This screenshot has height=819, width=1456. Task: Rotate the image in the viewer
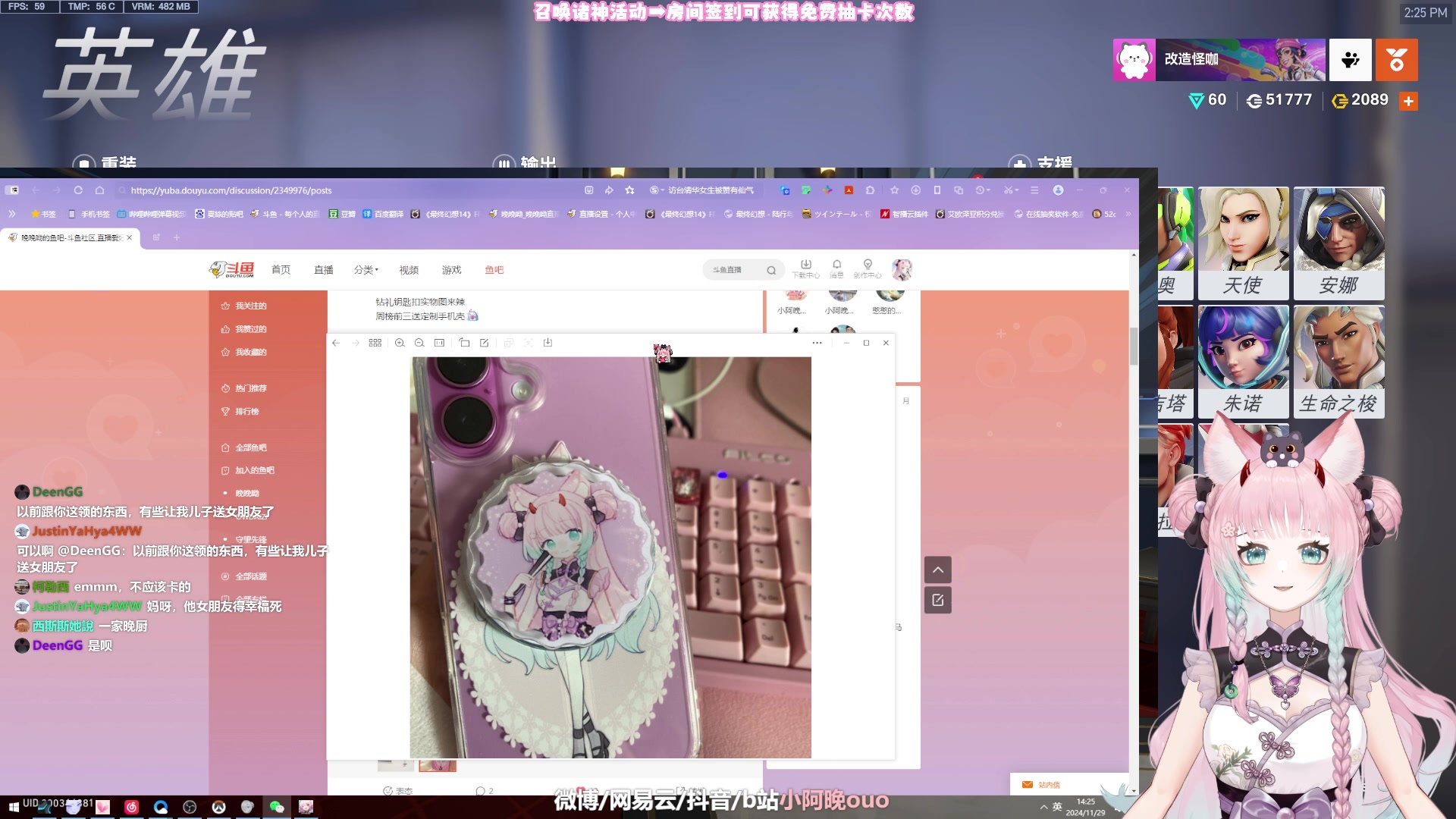coord(465,343)
